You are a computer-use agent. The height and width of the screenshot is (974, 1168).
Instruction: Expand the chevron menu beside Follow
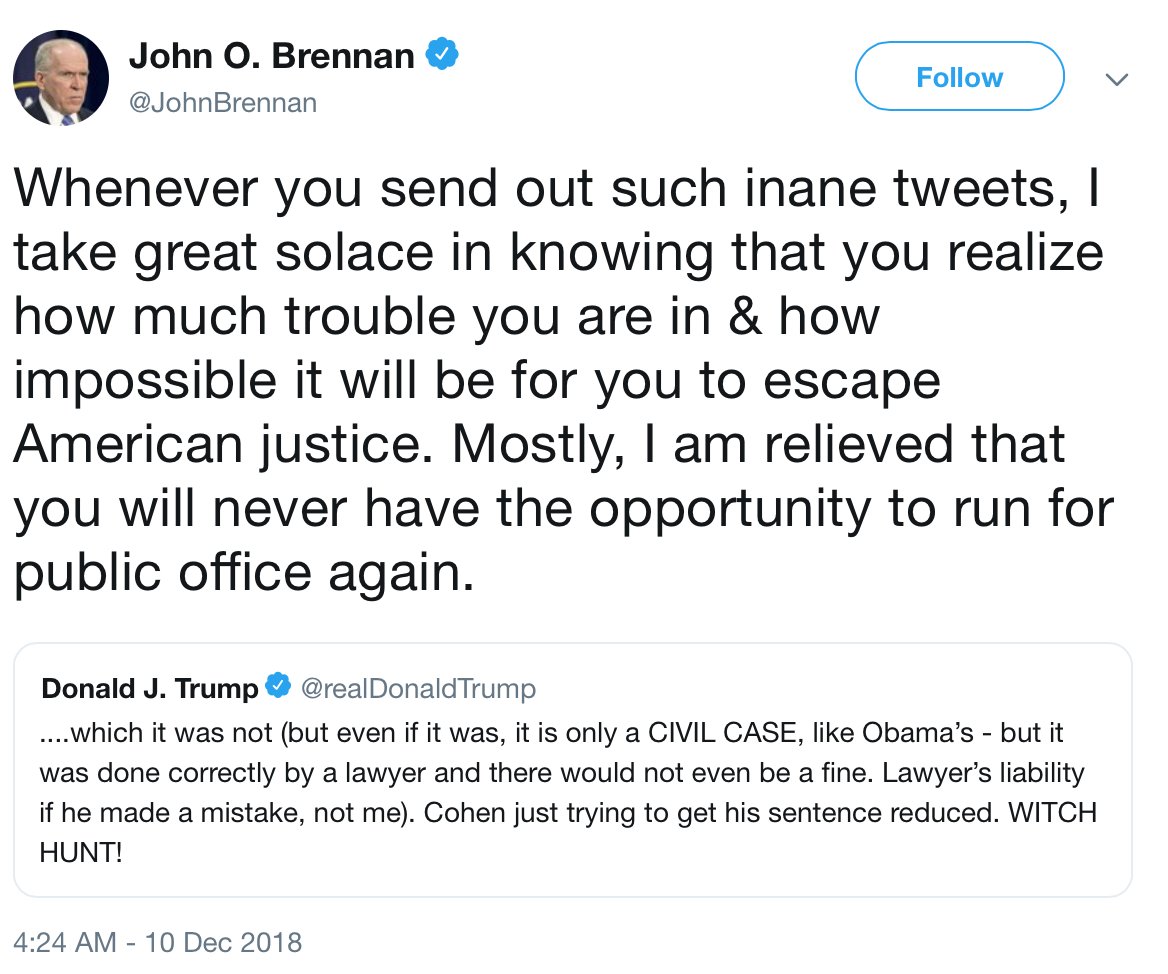pyautogui.click(x=1117, y=79)
